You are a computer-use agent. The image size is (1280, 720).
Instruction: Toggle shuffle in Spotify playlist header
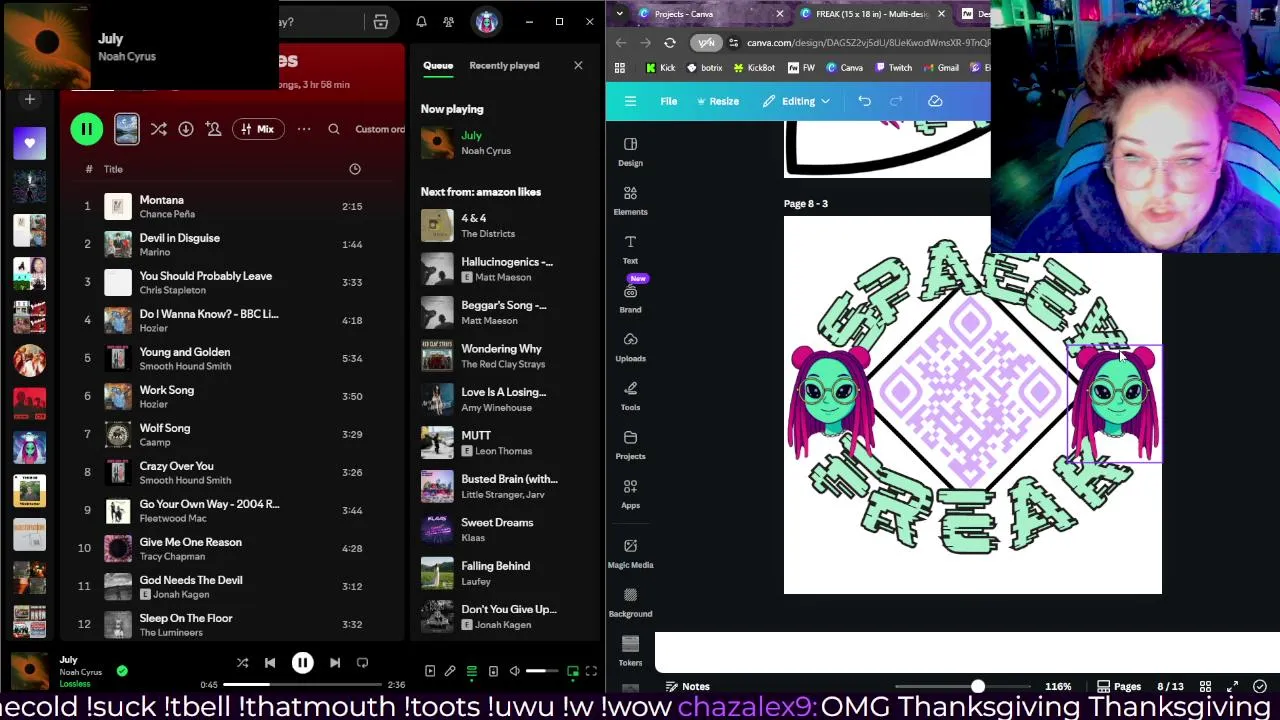158,129
